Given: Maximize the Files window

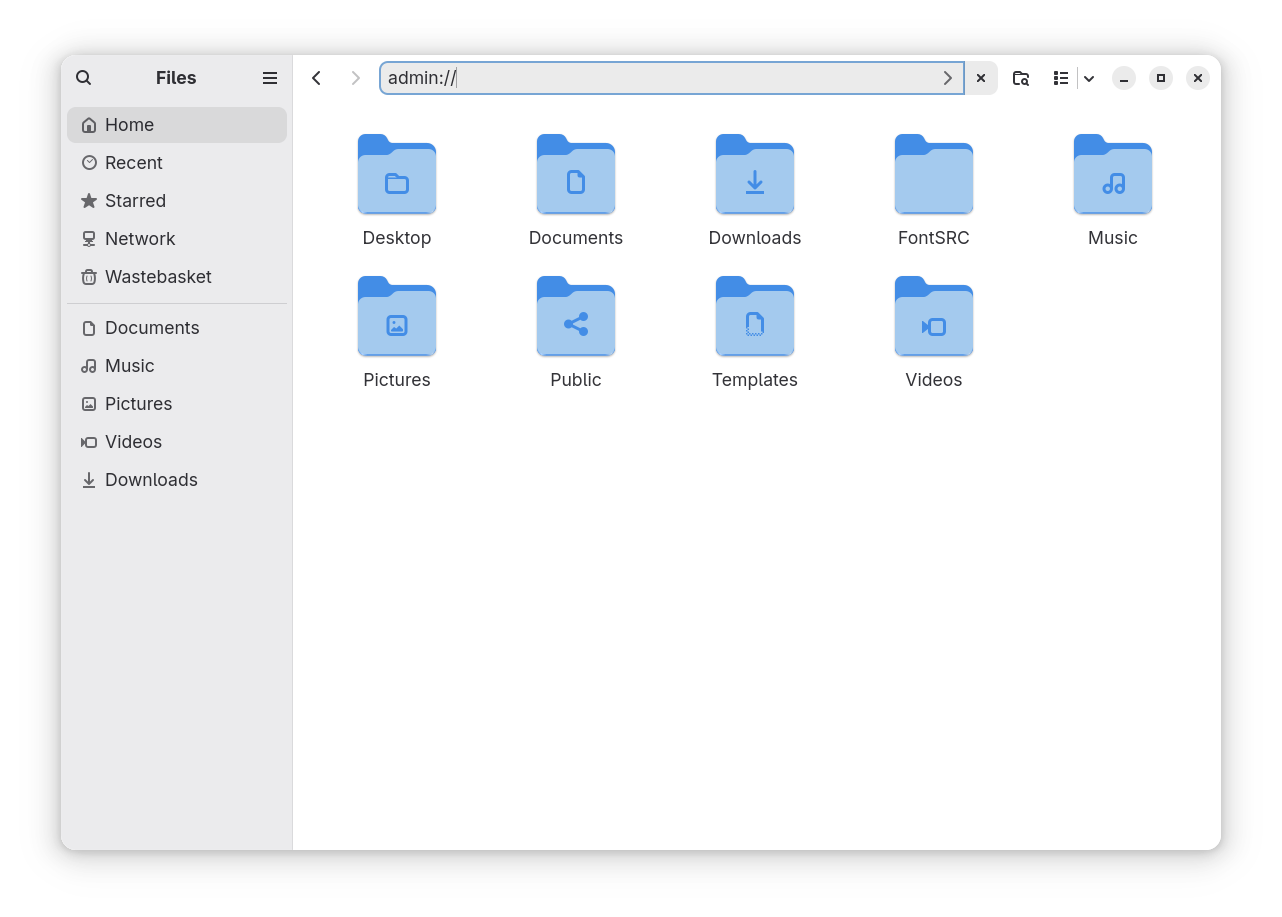Looking at the screenshot, I should [1161, 78].
